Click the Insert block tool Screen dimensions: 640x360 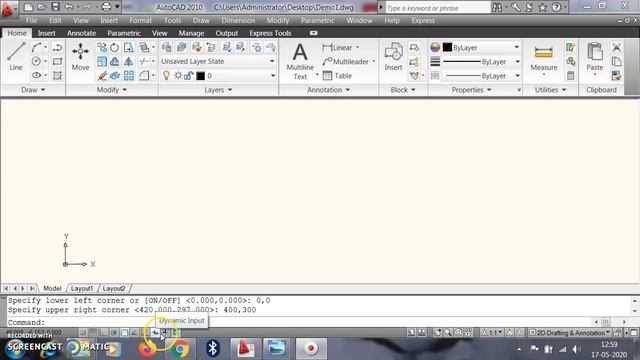[393, 57]
